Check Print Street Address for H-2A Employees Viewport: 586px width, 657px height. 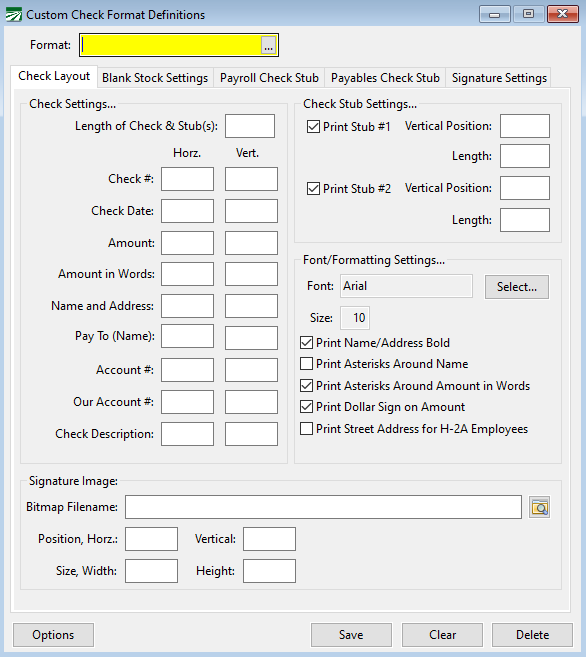click(x=306, y=429)
